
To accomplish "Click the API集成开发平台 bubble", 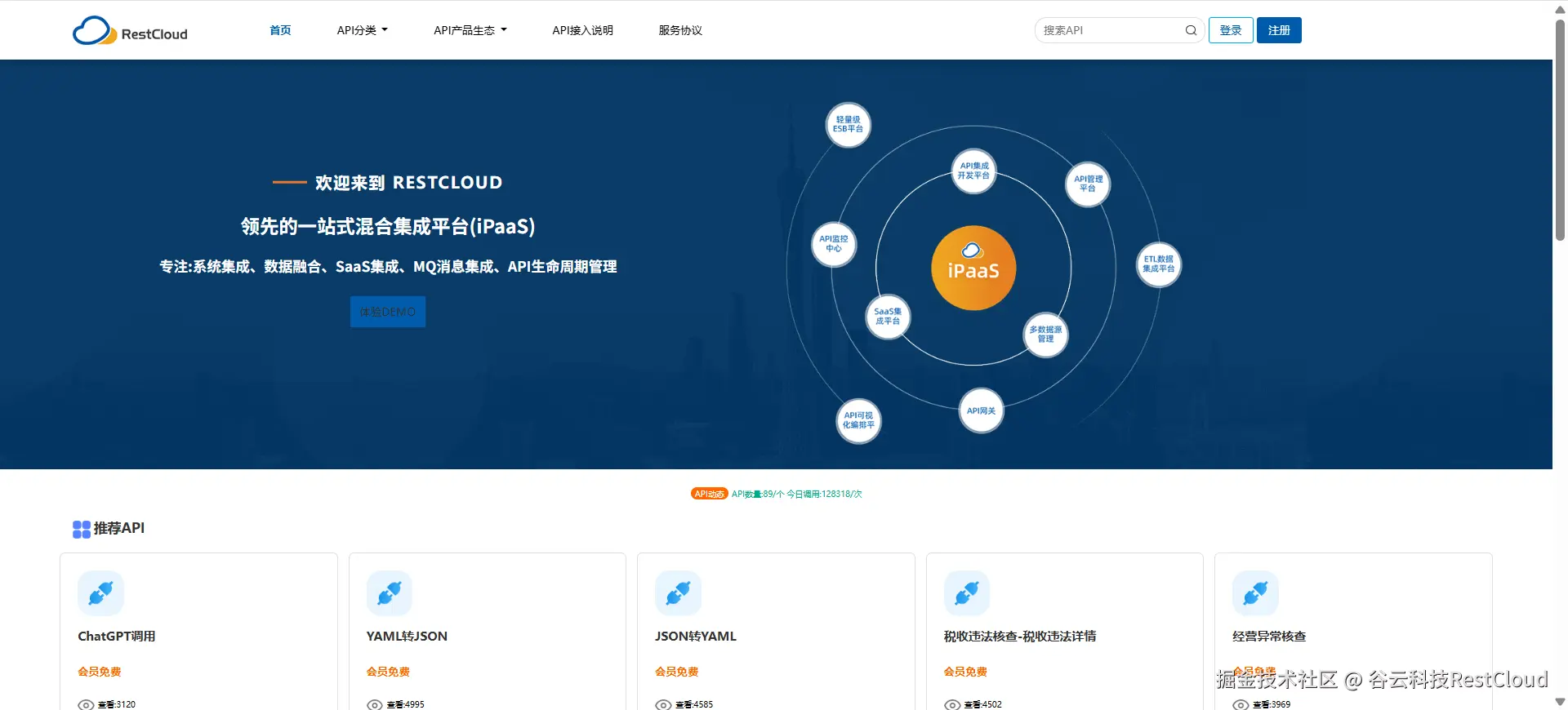I will 973,171.
